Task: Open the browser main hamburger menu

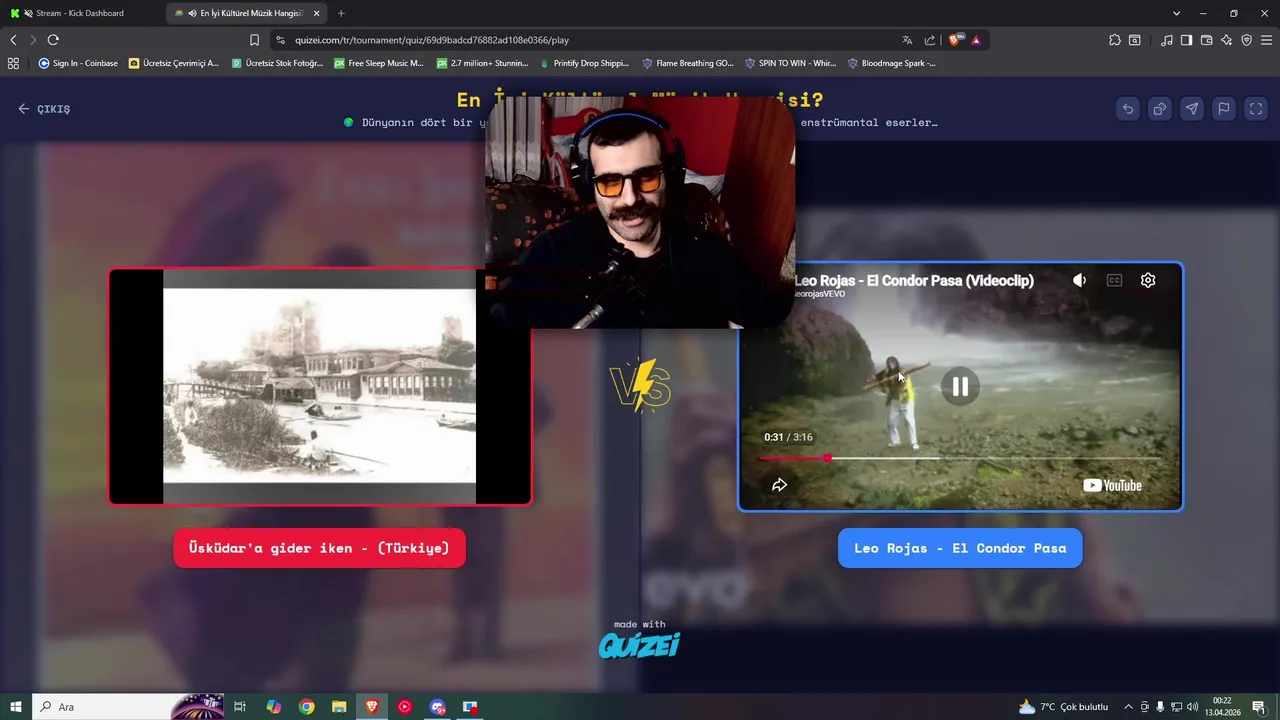Action: (x=1267, y=40)
